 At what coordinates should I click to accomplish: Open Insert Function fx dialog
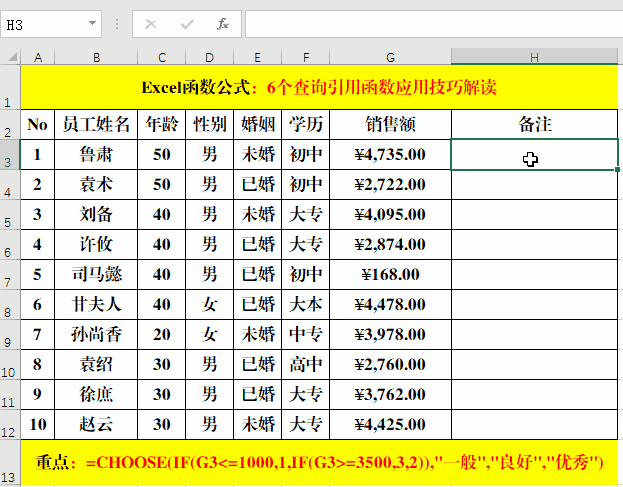pos(222,24)
